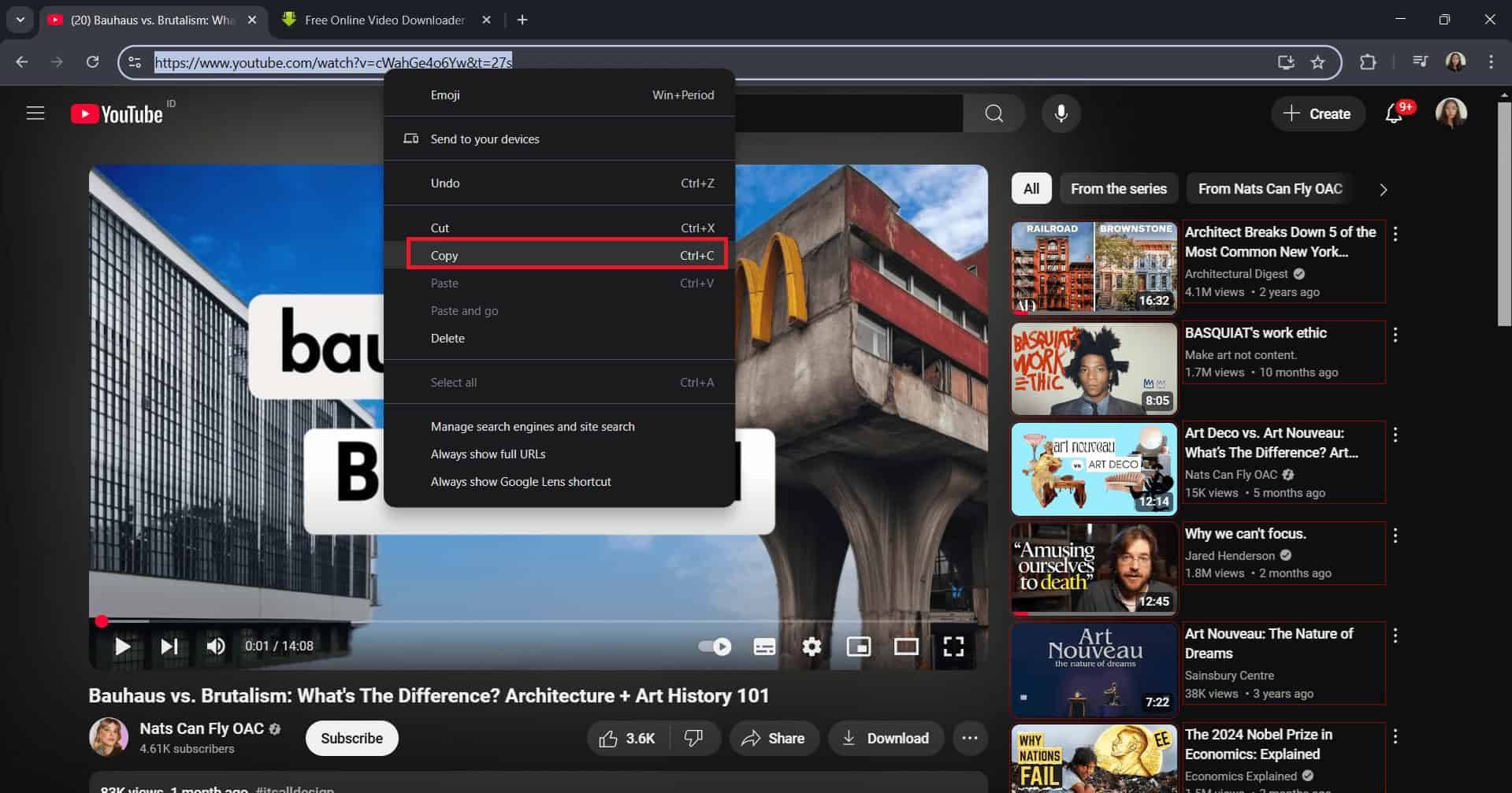Open options for Architect Breaks Down video
Viewport: 1512px width, 793px height.
1395,234
